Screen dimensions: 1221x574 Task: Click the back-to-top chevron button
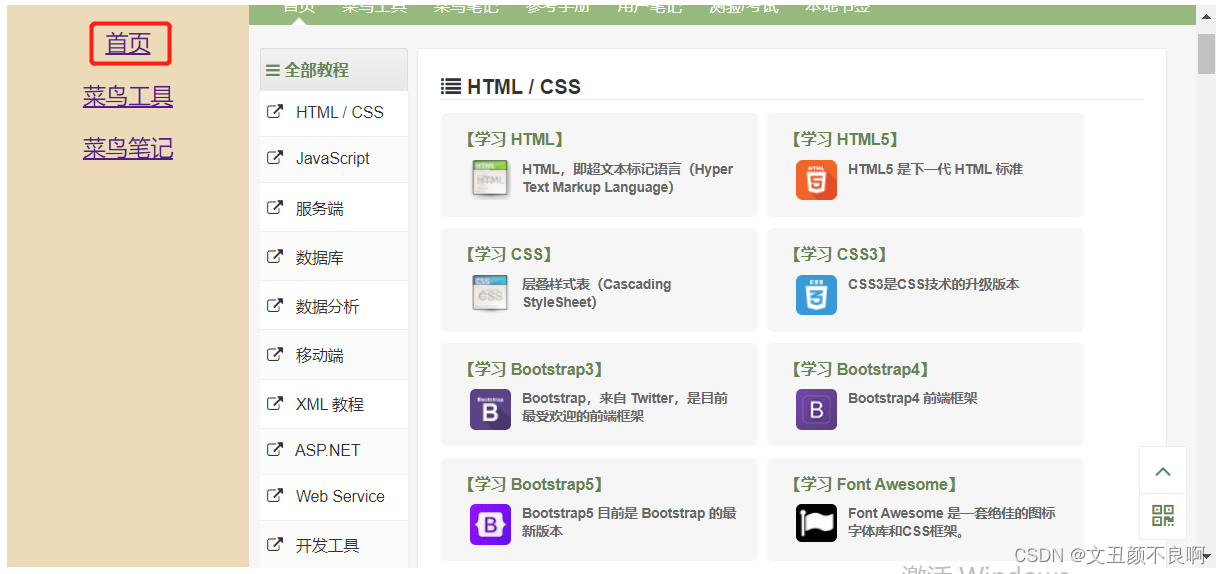1162,471
